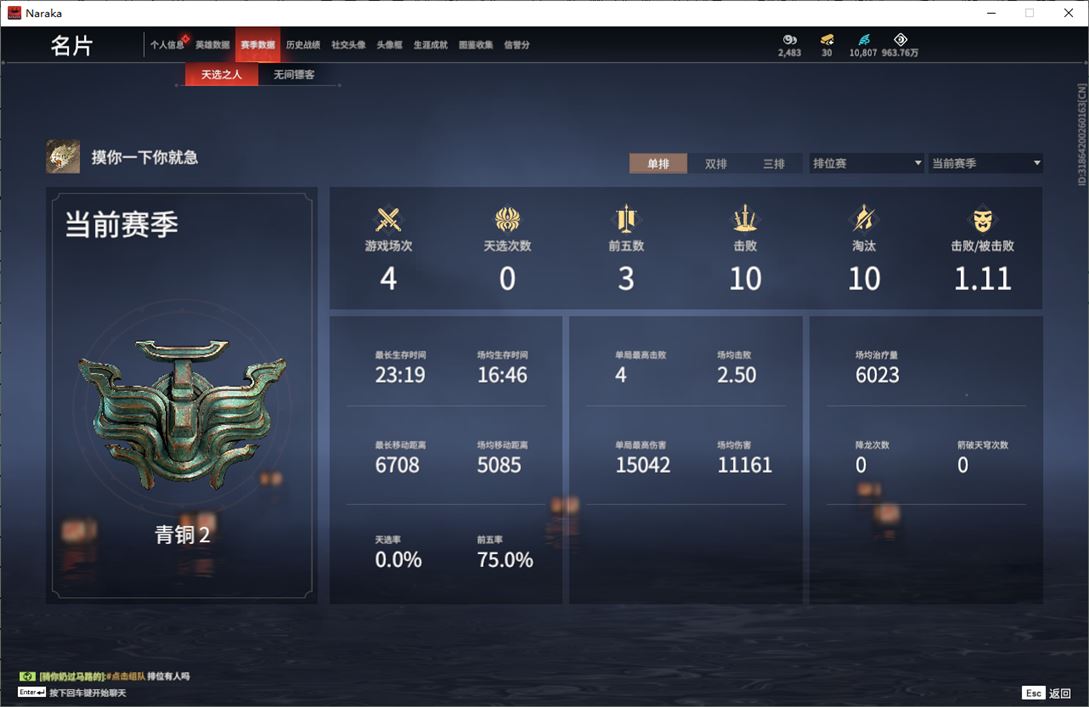Viewport: 1089px width, 707px height.
Task: Open the 生涯成就 tab
Action: point(431,44)
